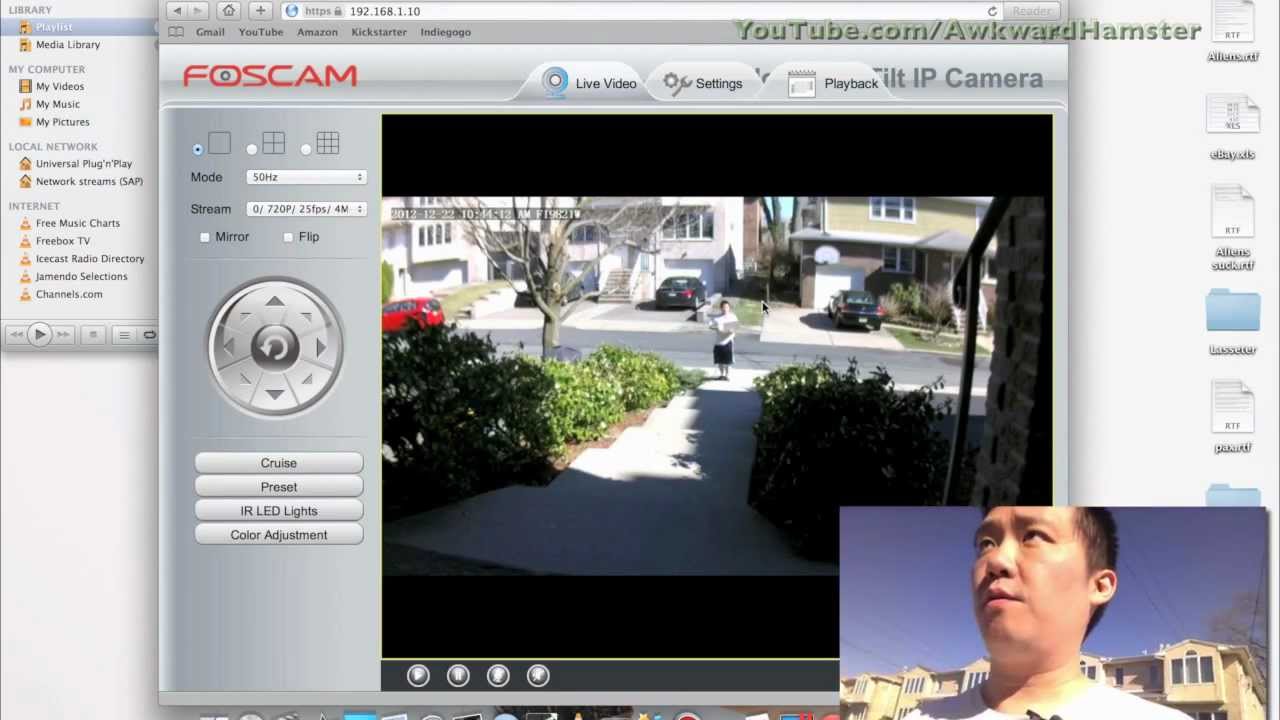Start live video with play icon below feed

(418, 676)
